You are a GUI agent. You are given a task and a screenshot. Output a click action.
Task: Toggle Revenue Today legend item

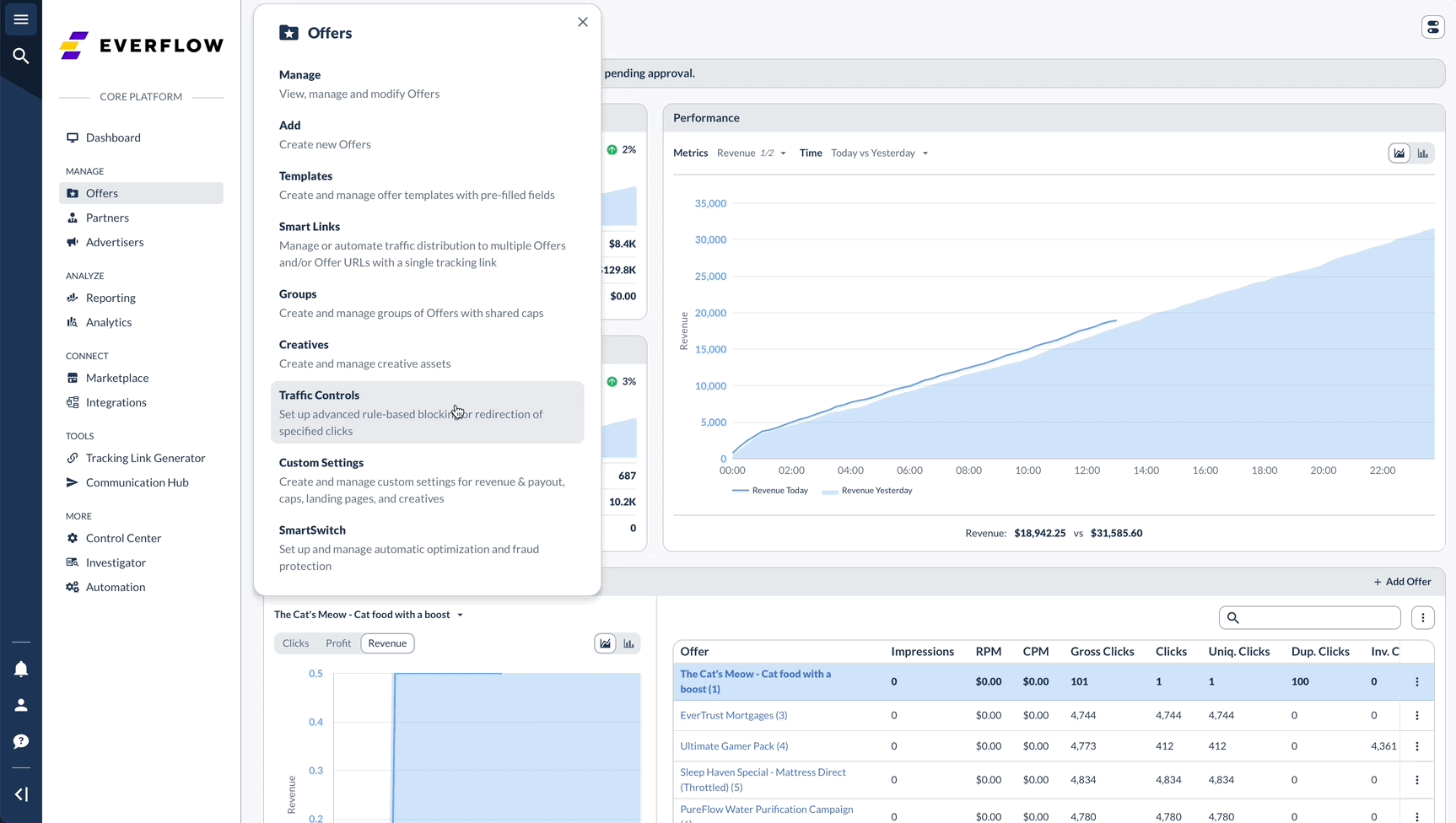point(770,490)
